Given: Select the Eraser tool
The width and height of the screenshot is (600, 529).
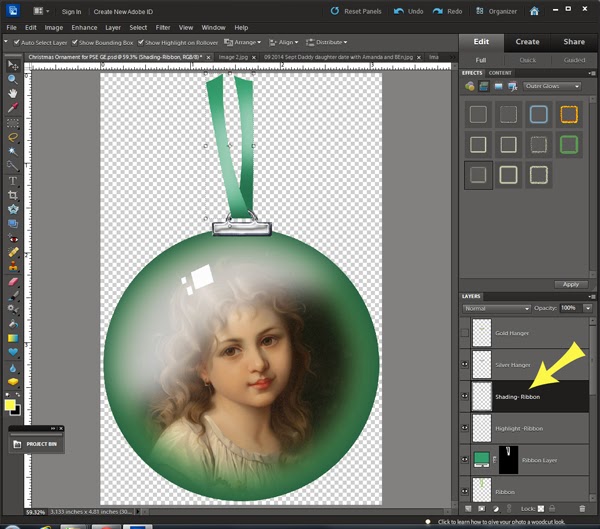Looking at the screenshot, I should pos(12,282).
